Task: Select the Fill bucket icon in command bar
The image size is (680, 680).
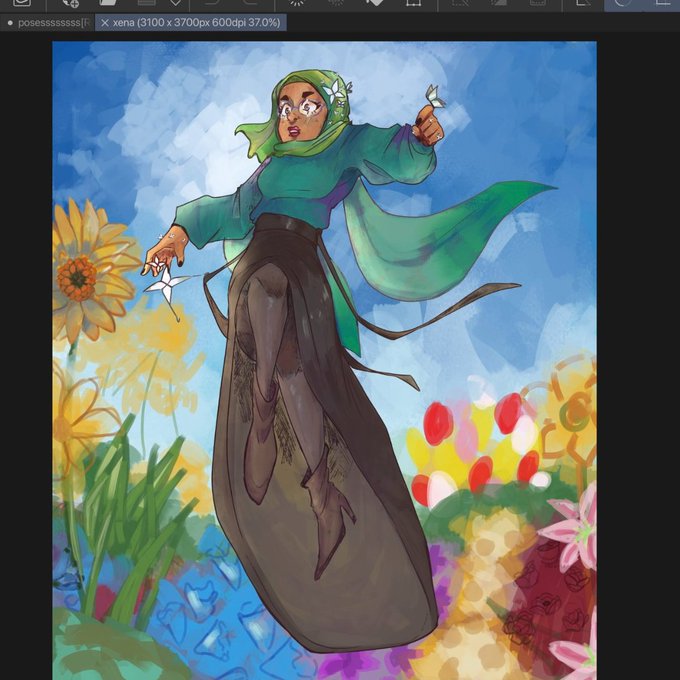Action: click(375, 3)
